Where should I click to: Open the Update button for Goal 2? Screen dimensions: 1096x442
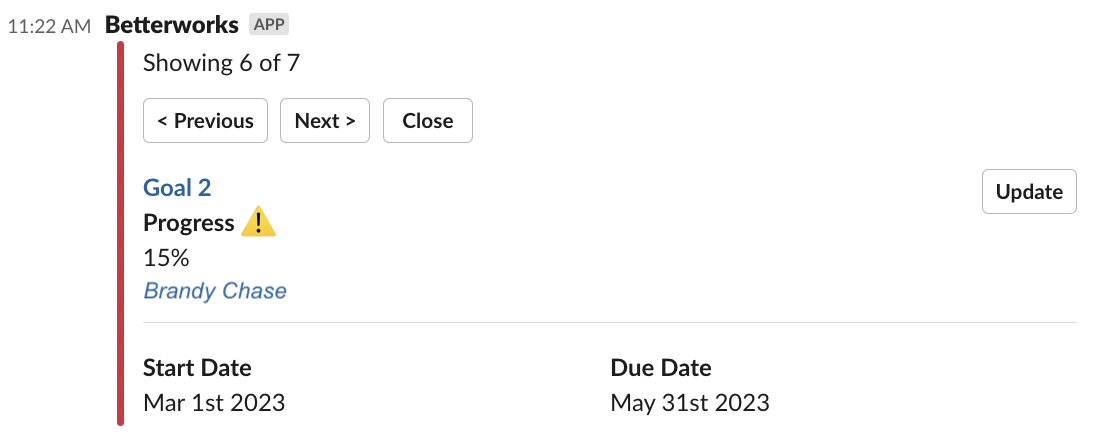tap(1029, 191)
